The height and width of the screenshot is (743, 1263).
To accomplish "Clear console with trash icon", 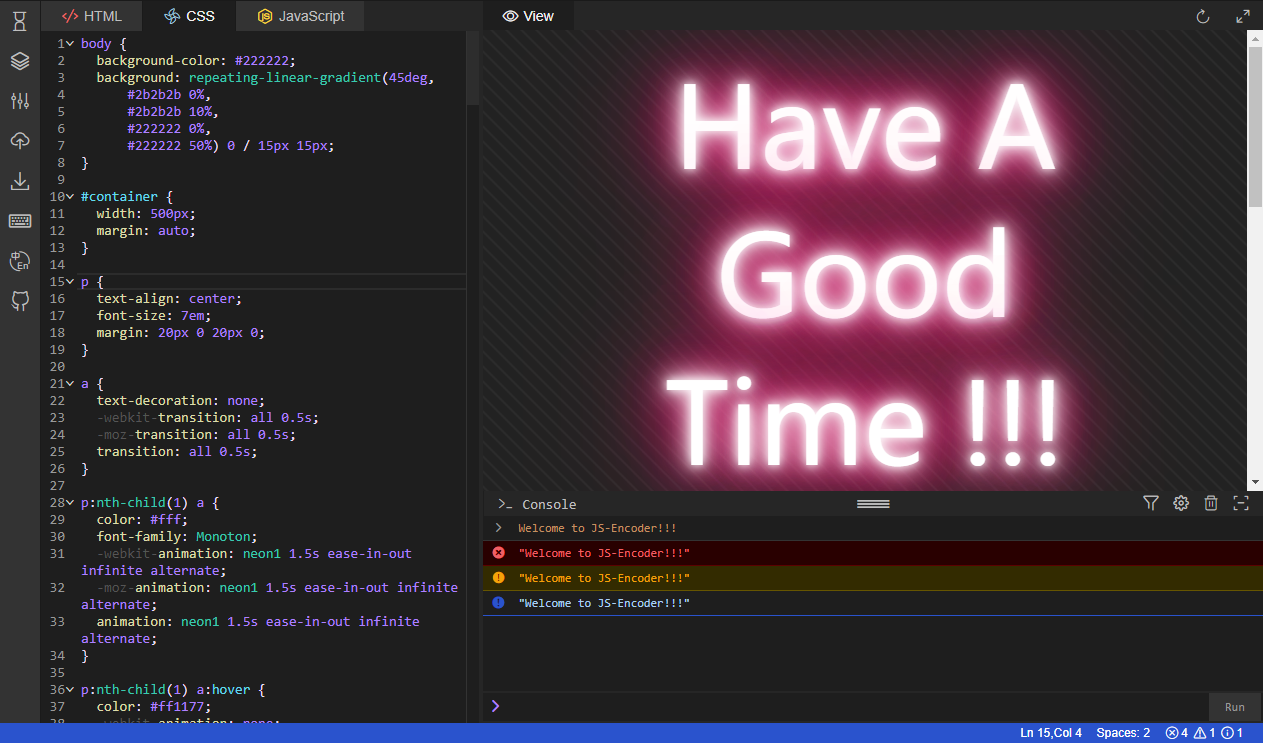I will pyautogui.click(x=1211, y=503).
